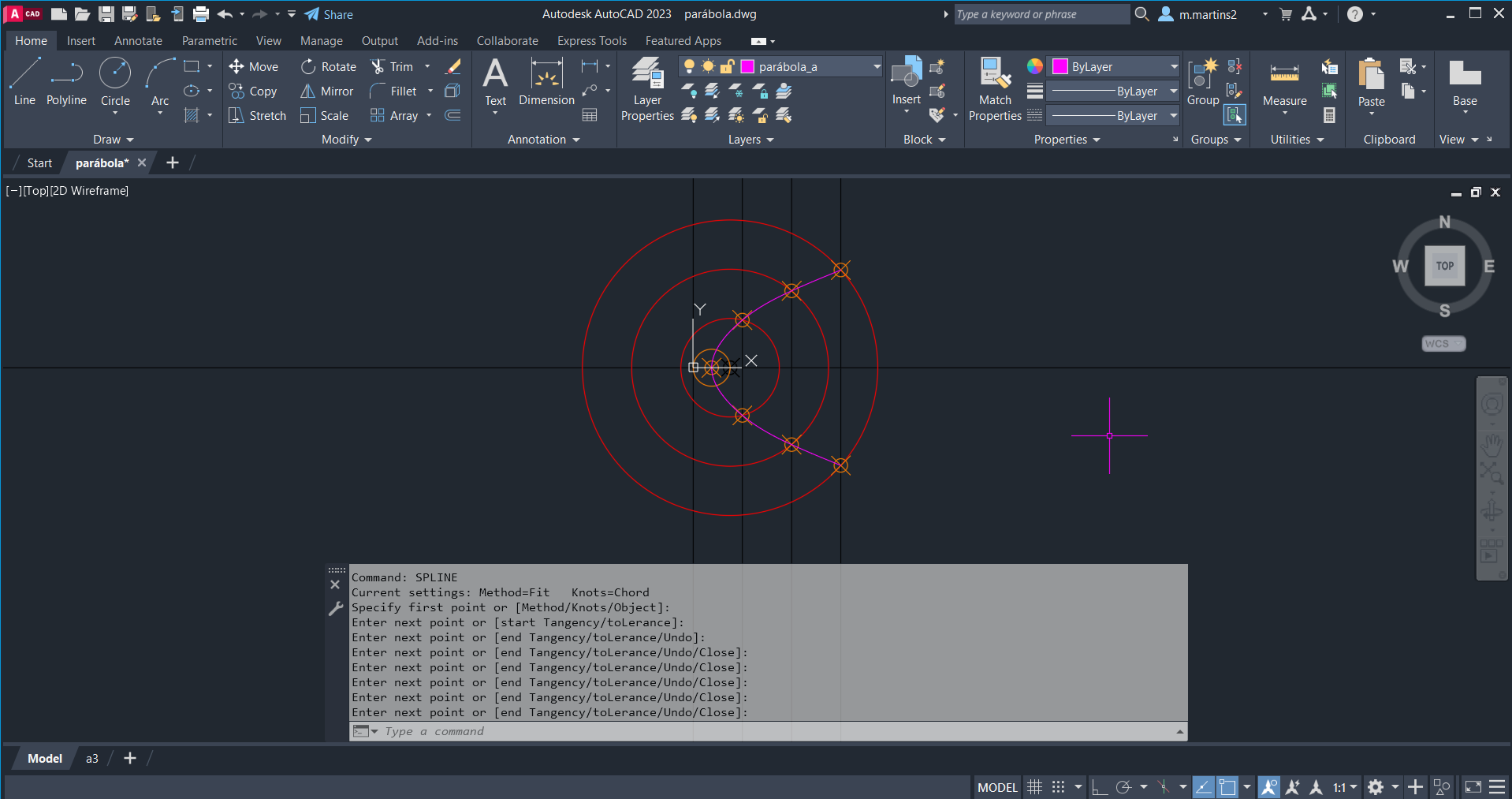Click the Mirror tool icon
The image size is (1512, 799).
(308, 91)
